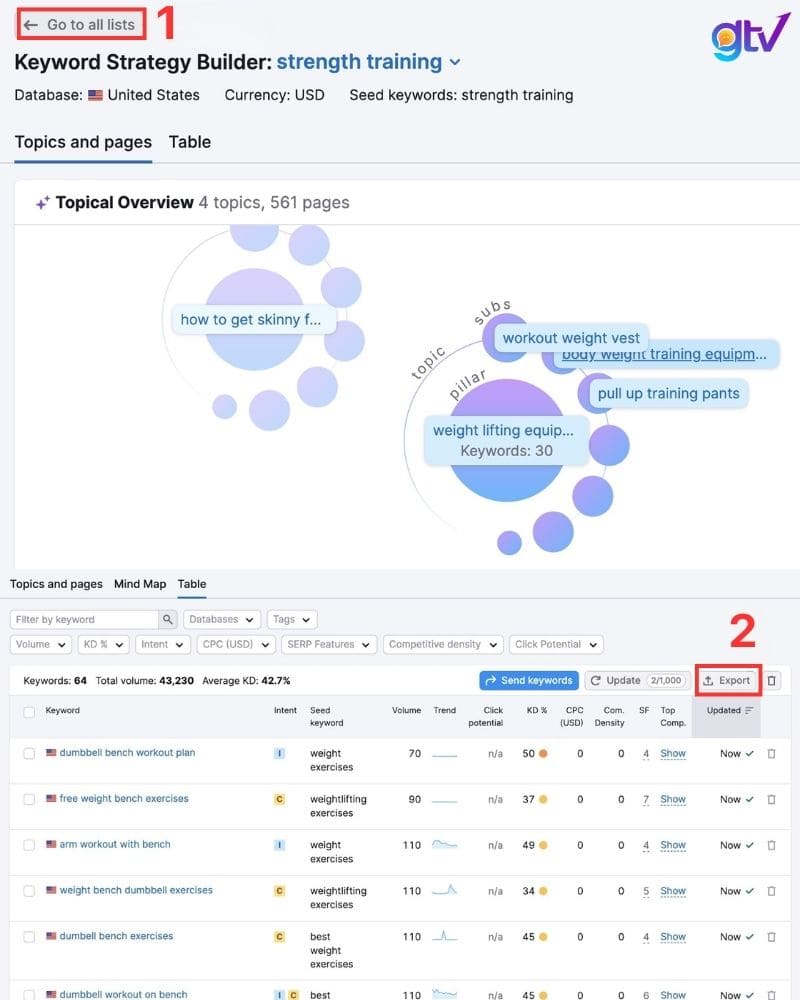Click the back arrow to all lists
The height and width of the screenshot is (1000, 800).
[31, 25]
